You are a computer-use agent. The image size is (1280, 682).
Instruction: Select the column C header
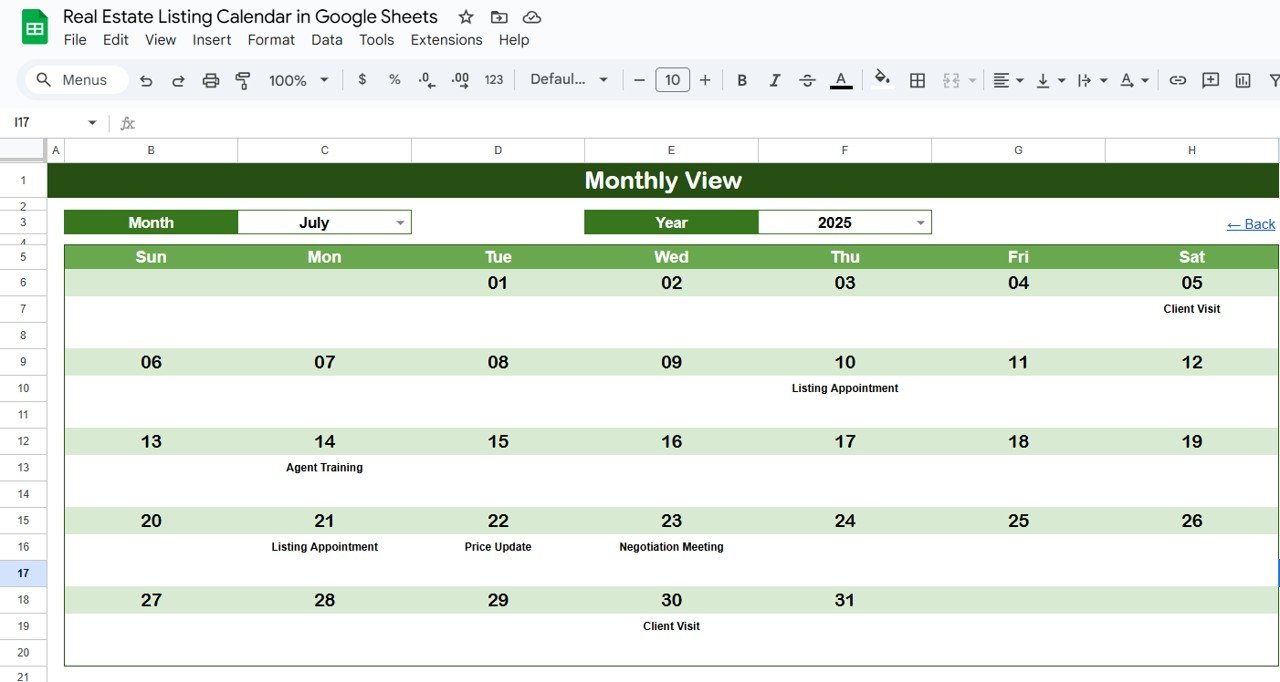(x=324, y=150)
